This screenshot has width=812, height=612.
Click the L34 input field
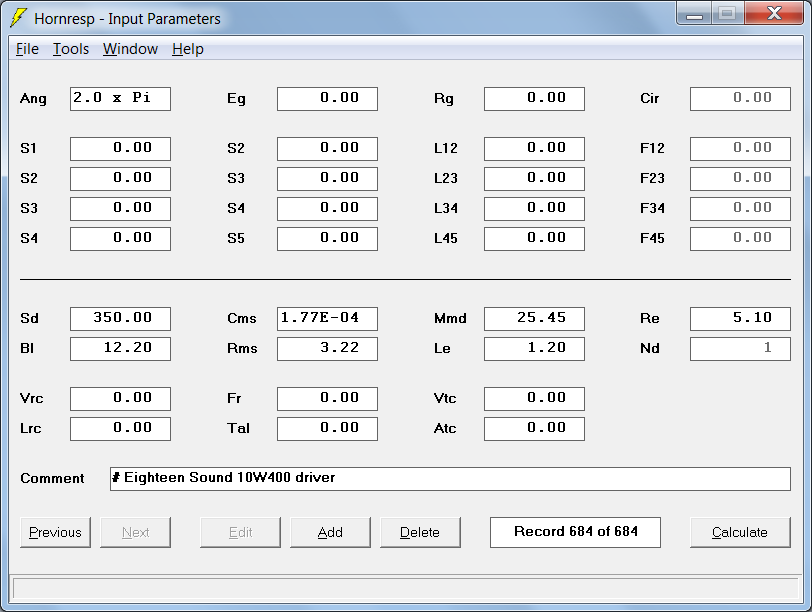coord(534,209)
